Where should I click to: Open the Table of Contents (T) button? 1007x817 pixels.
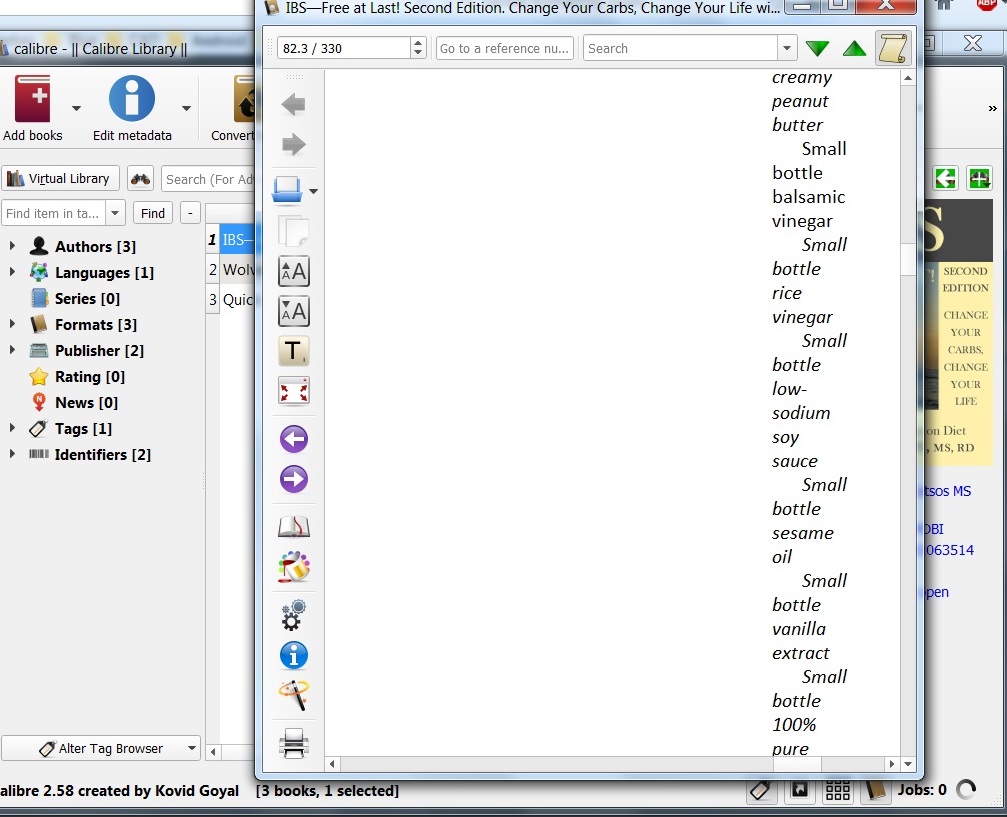pyautogui.click(x=293, y=351)
